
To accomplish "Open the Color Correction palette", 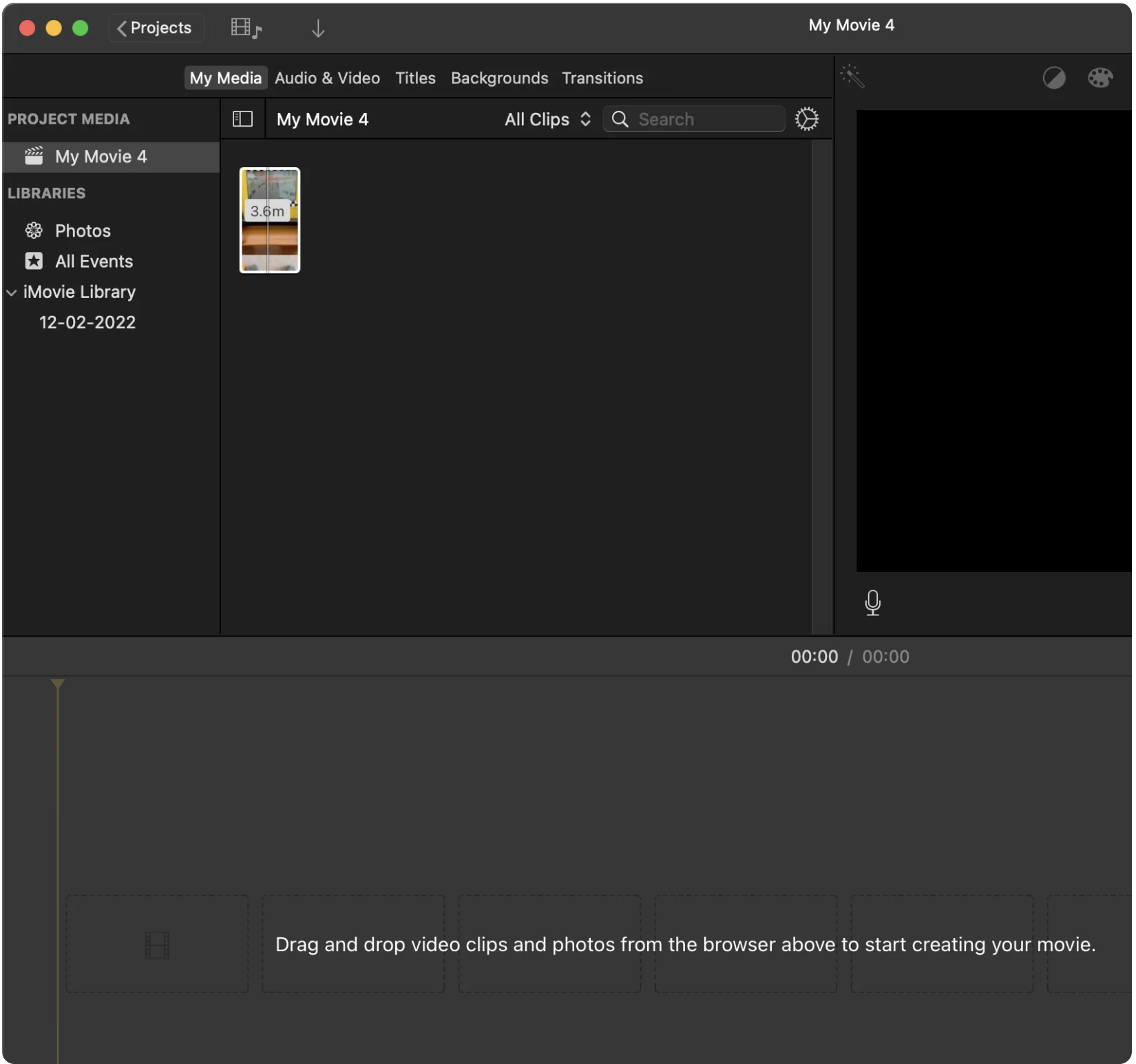I will tap(1100, 77).
